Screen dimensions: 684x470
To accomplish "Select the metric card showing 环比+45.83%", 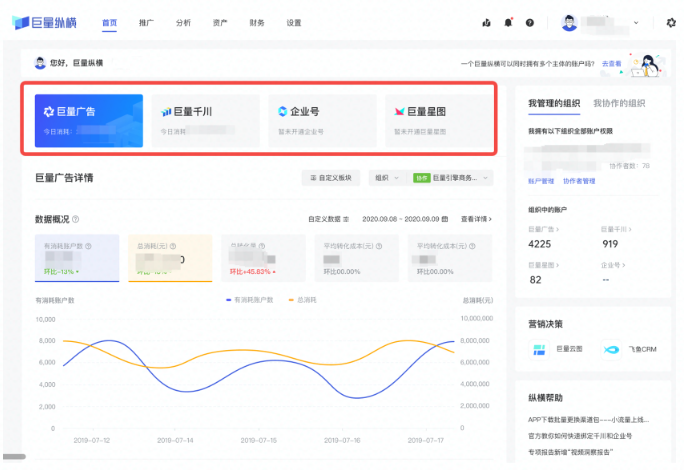I will click(263, 258).
